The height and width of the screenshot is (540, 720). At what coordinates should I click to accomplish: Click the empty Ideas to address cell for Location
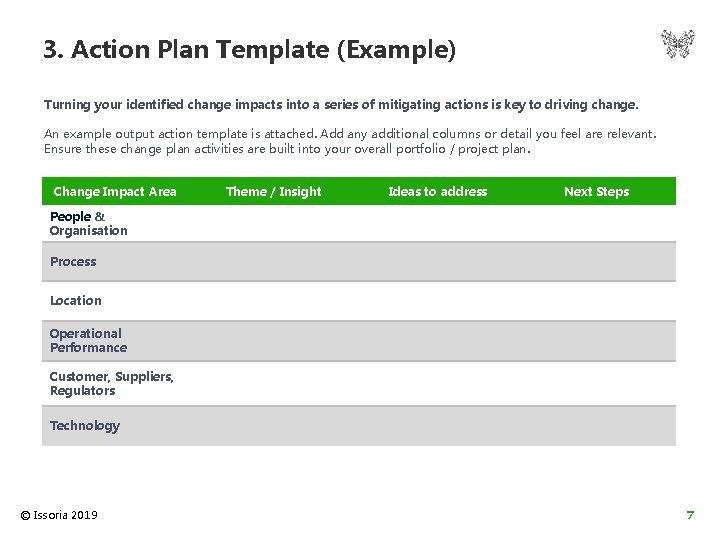[x=437, y=301]
